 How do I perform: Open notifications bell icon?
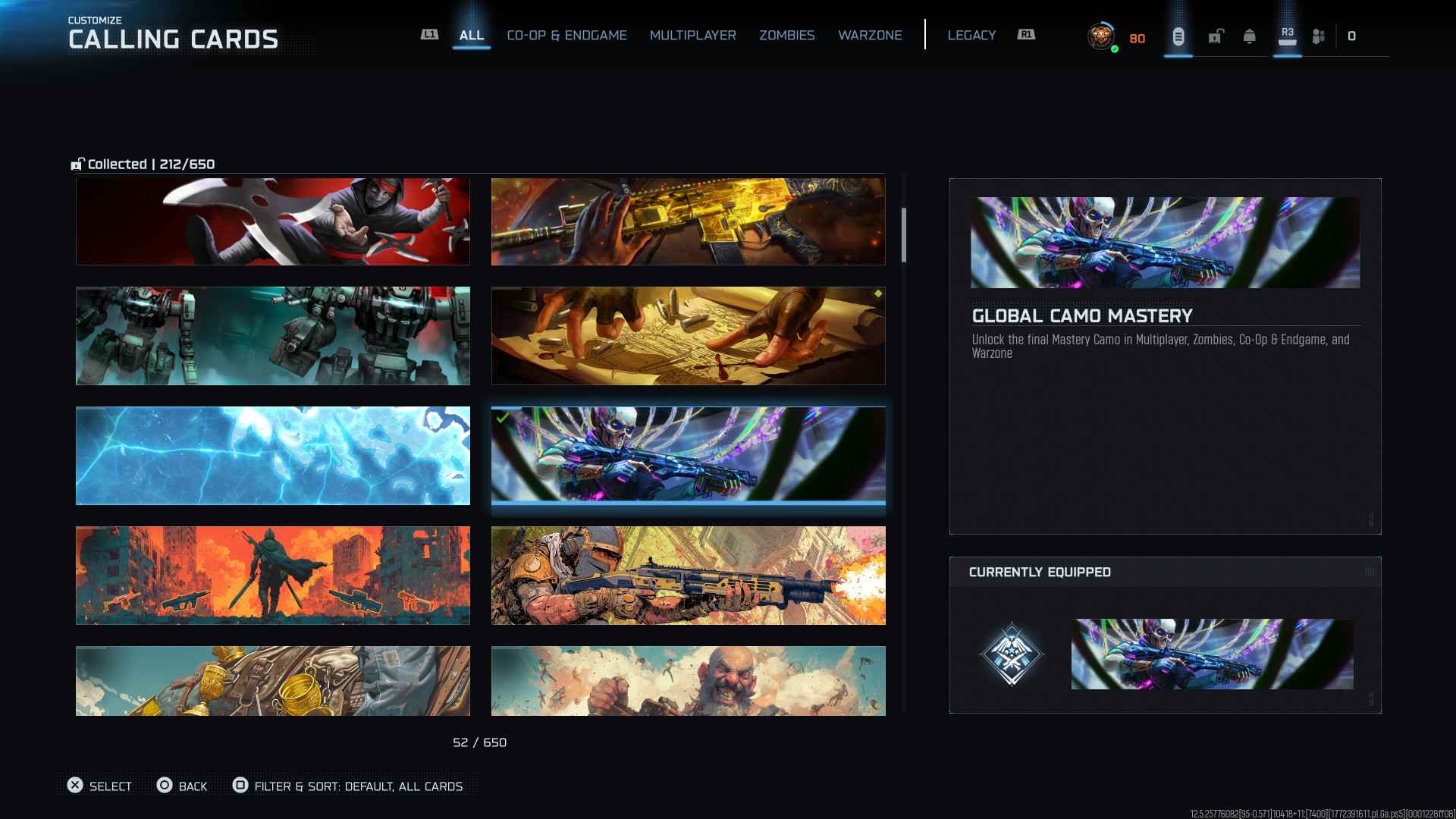[1249, 36]
